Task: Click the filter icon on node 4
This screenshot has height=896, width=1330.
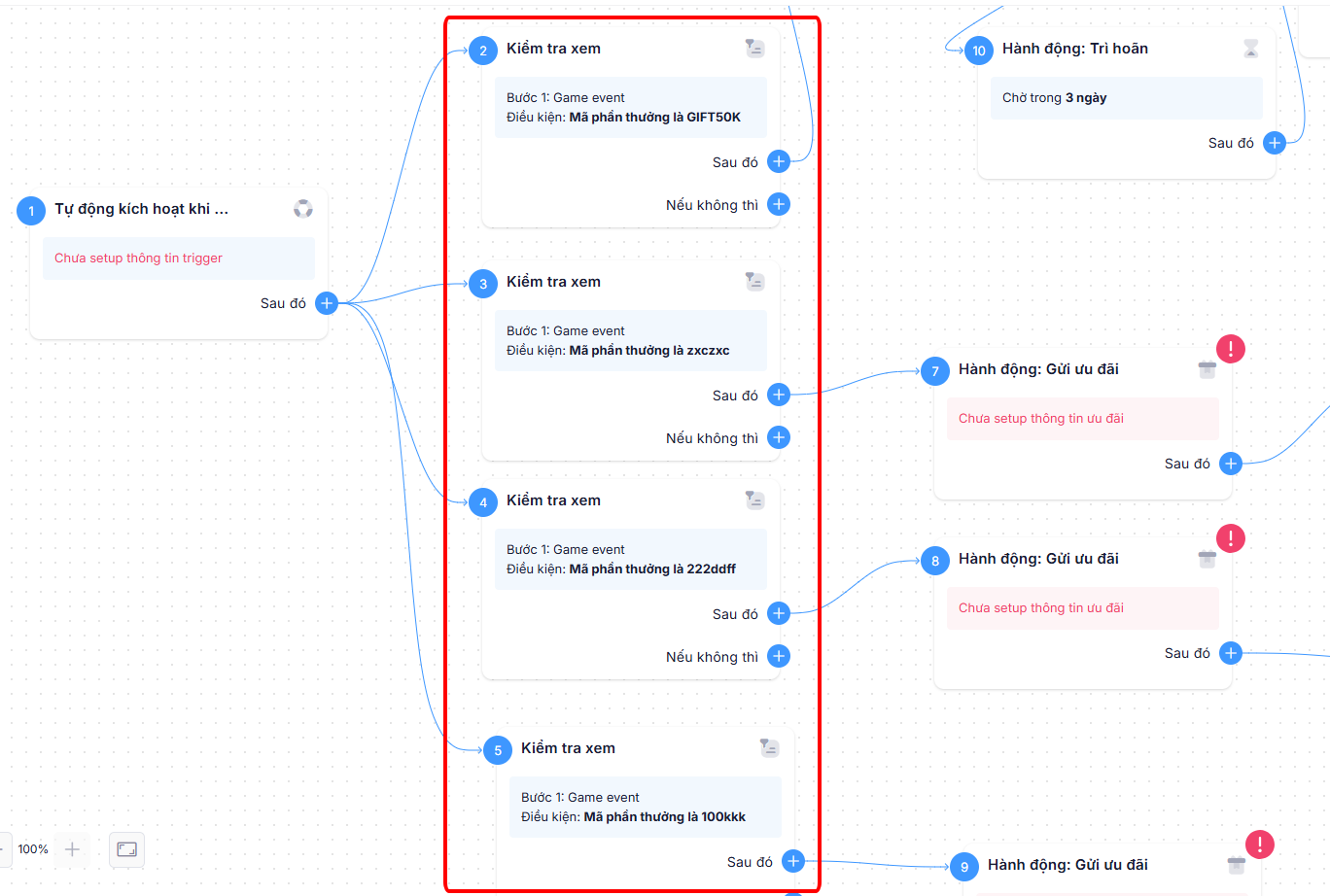Action: click(755, 500)
